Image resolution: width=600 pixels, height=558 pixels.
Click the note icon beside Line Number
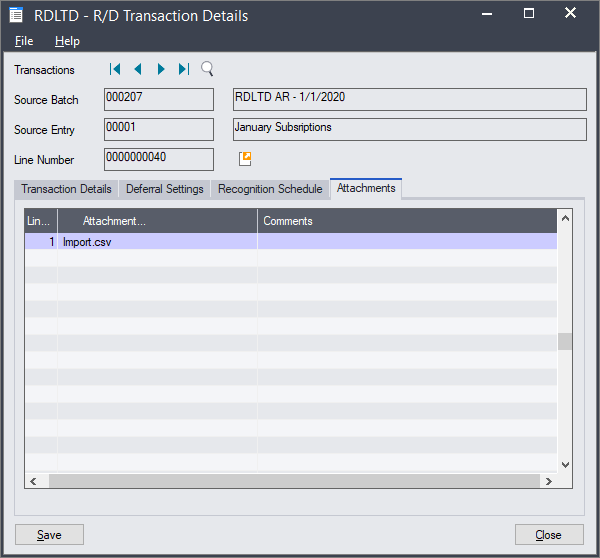coord(245,159)
